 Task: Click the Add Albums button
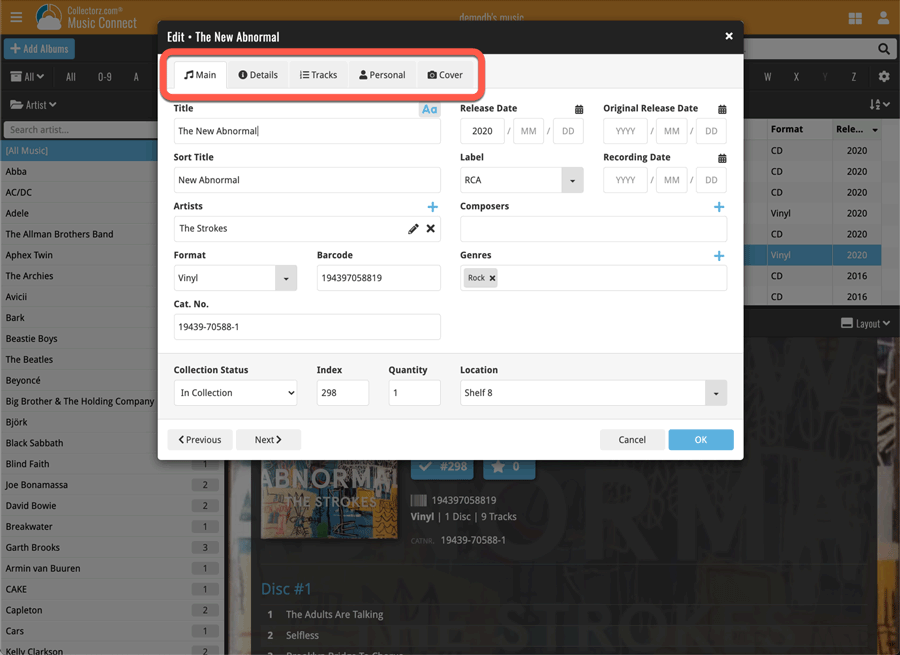39,49
